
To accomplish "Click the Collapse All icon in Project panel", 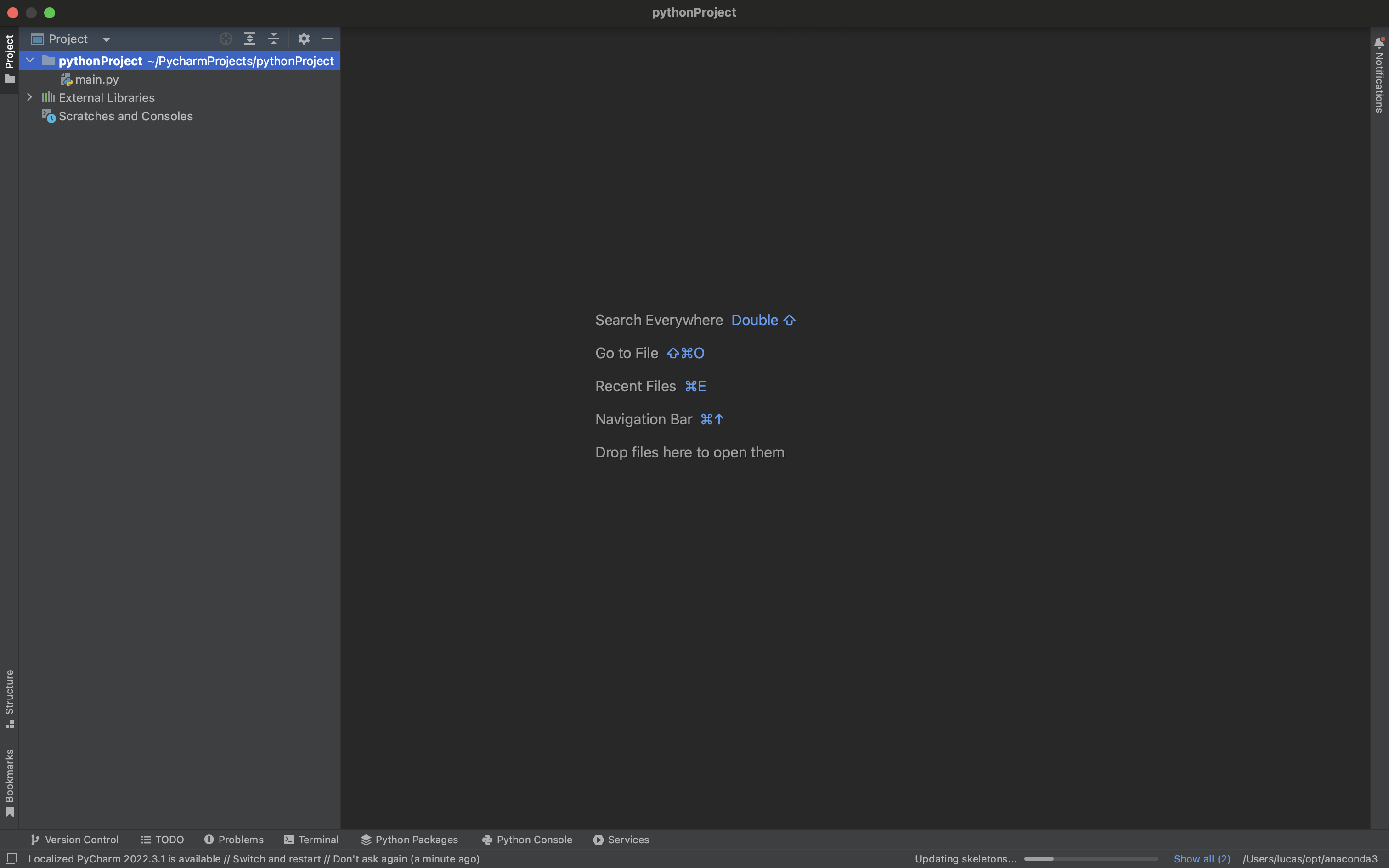I will tap(274, 39).
